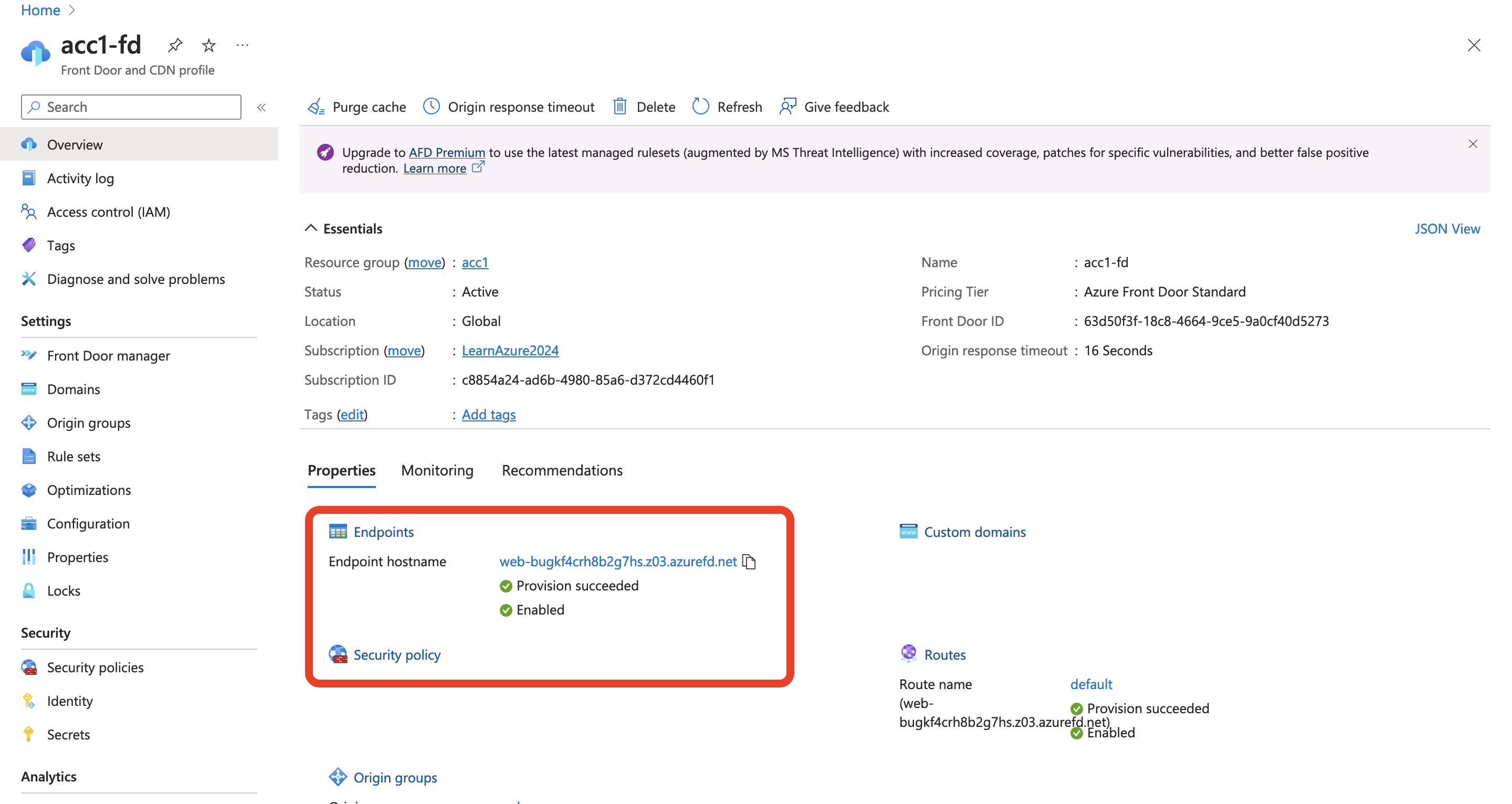This screenshot has height=804, width=1512.
Task: Open Security policies settings
Action: (94, 667)
